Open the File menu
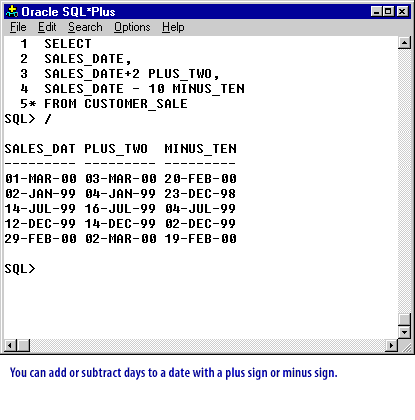Viewport: 415px width, 420px height. [x=18, y=27]
